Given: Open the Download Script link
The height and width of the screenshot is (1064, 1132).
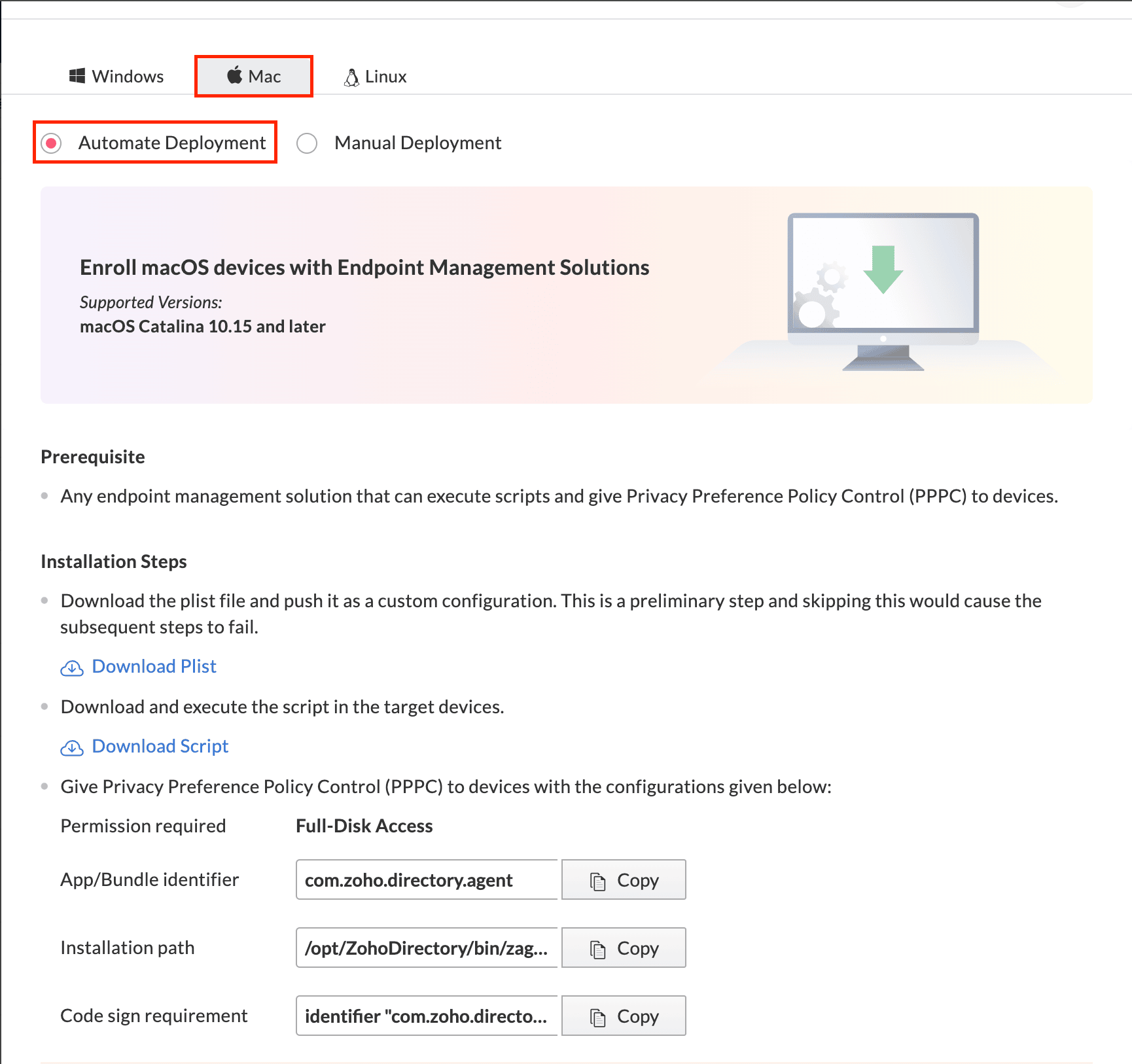Looking at the screenshot, I should (x=160, y=746).
